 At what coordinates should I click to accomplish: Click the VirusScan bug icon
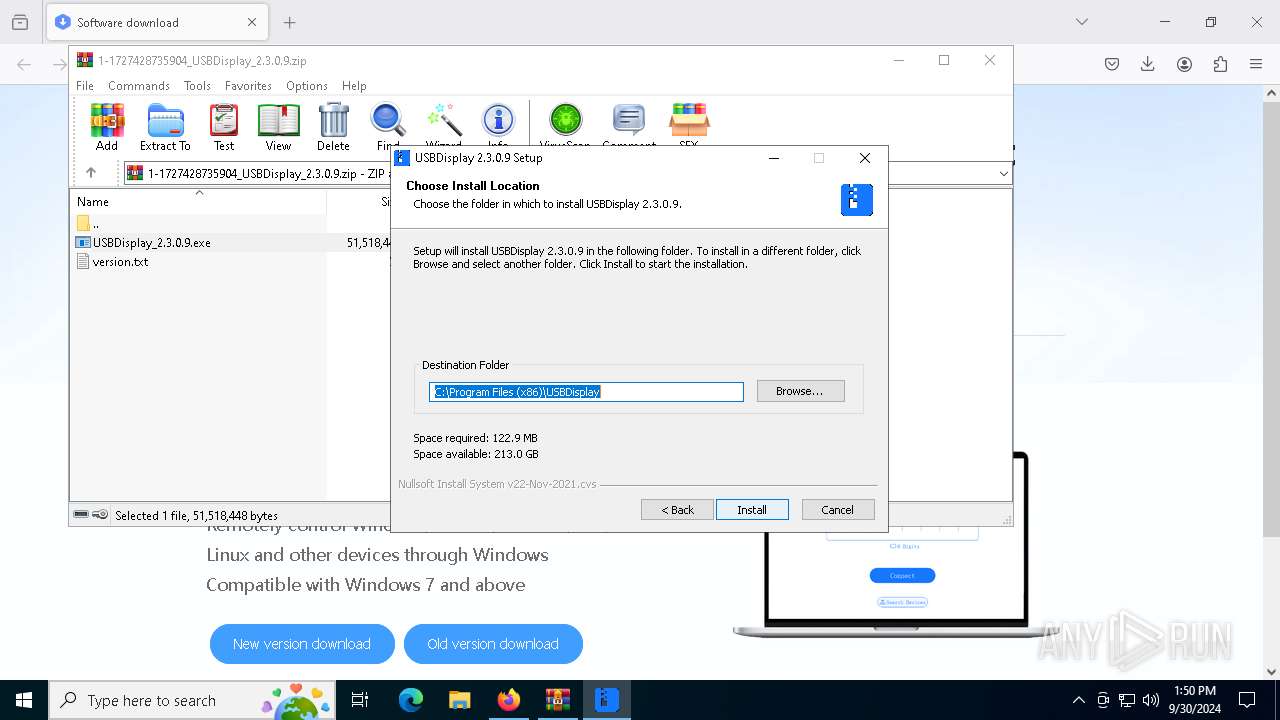(x=565, y=127)
